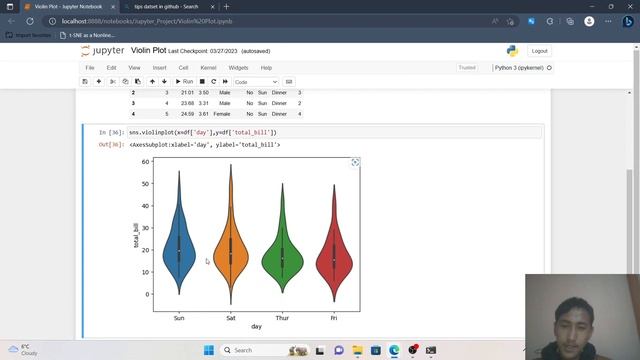Click the expand figure icon on the violin plot
Image resolution: width=640 pixels, height=360 pixels.
pyautogui.click(x=355, y=162)
